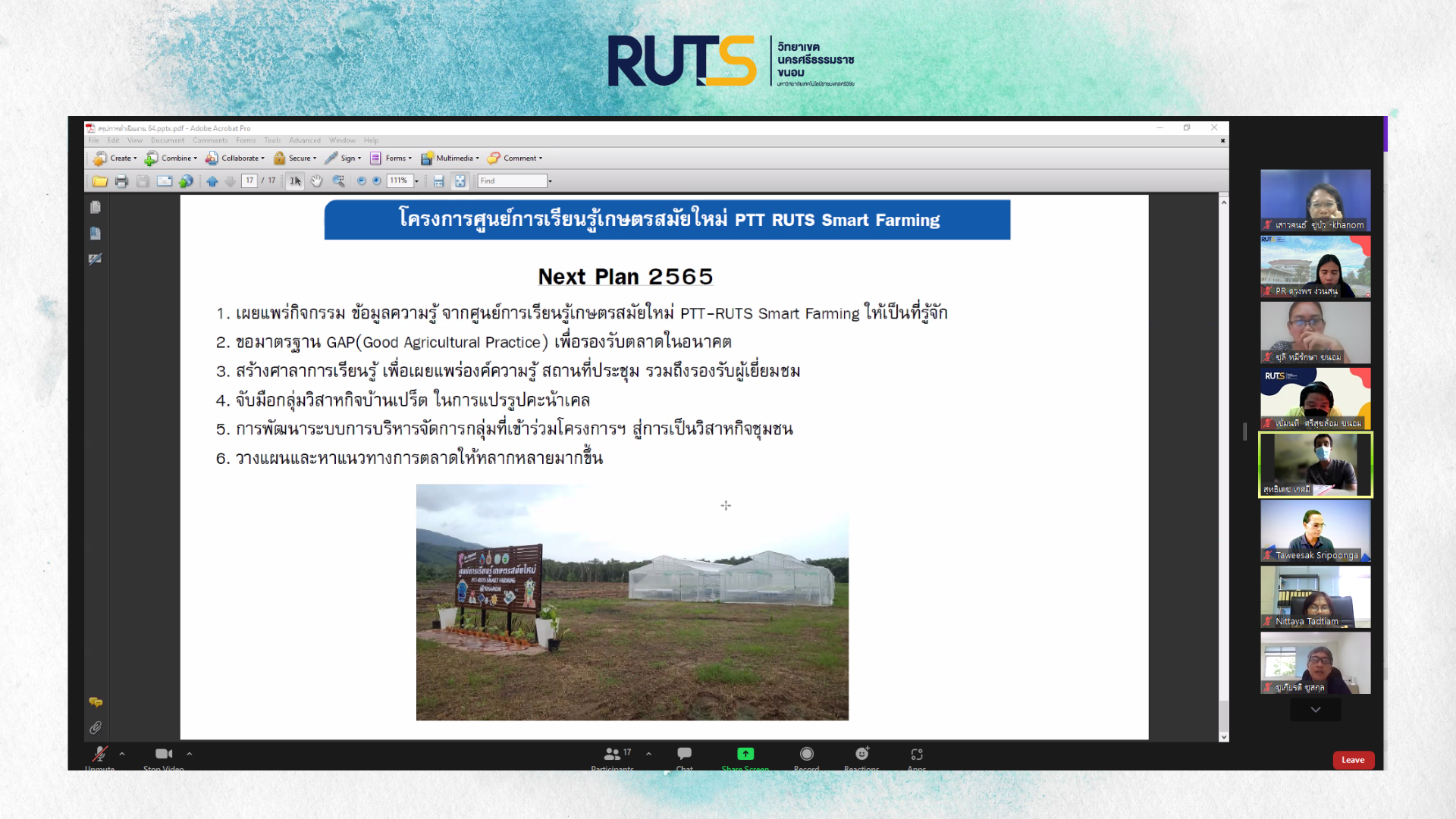Open the Window menu
The height and width of the screenshot is (819, 1456).
342,140
